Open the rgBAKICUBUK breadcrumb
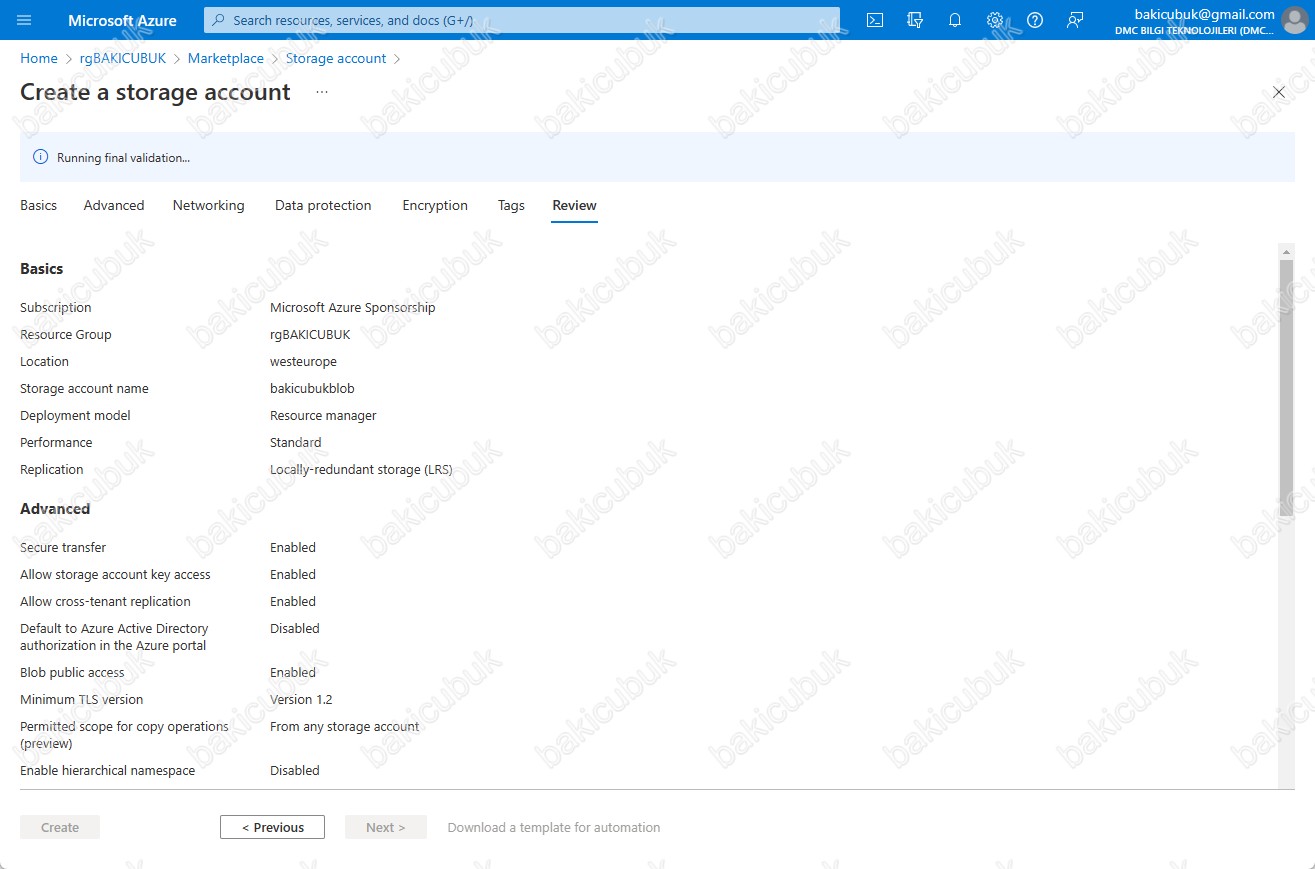Screen dimensions: 1315x869 coord(123,59)
